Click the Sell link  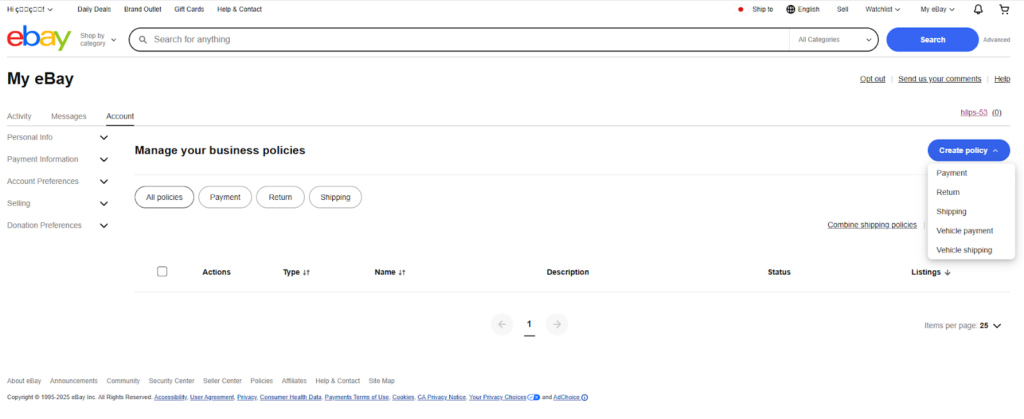[842, 9]
